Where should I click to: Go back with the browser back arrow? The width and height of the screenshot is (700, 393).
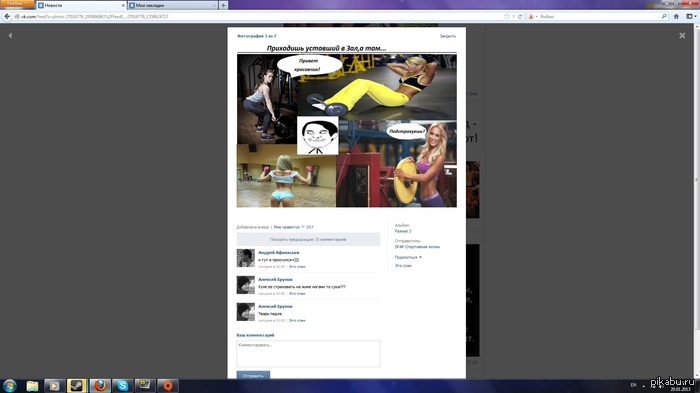pyautogui.click(x=7, y=17)
